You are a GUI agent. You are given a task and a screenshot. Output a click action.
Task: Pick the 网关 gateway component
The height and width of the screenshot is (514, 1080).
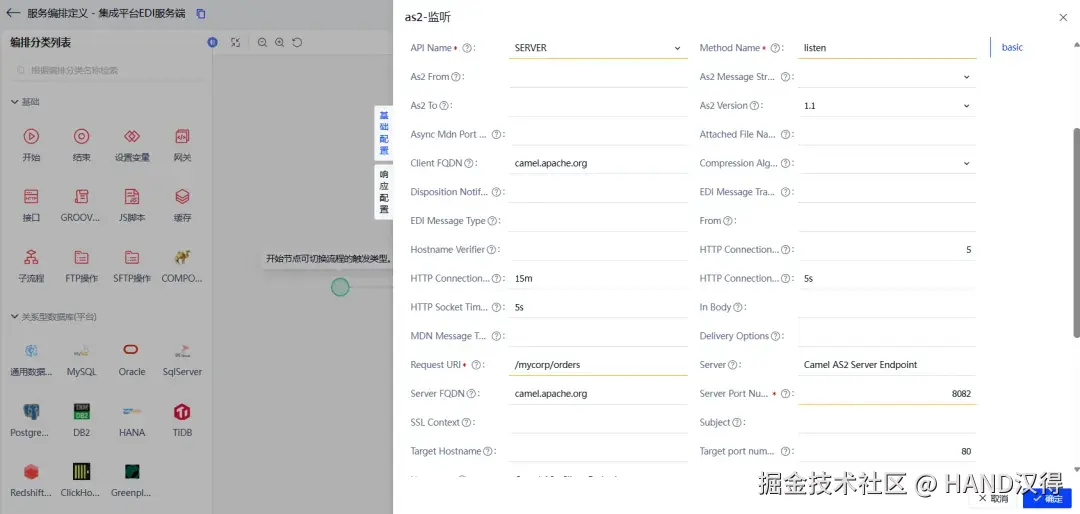(183, 136)
